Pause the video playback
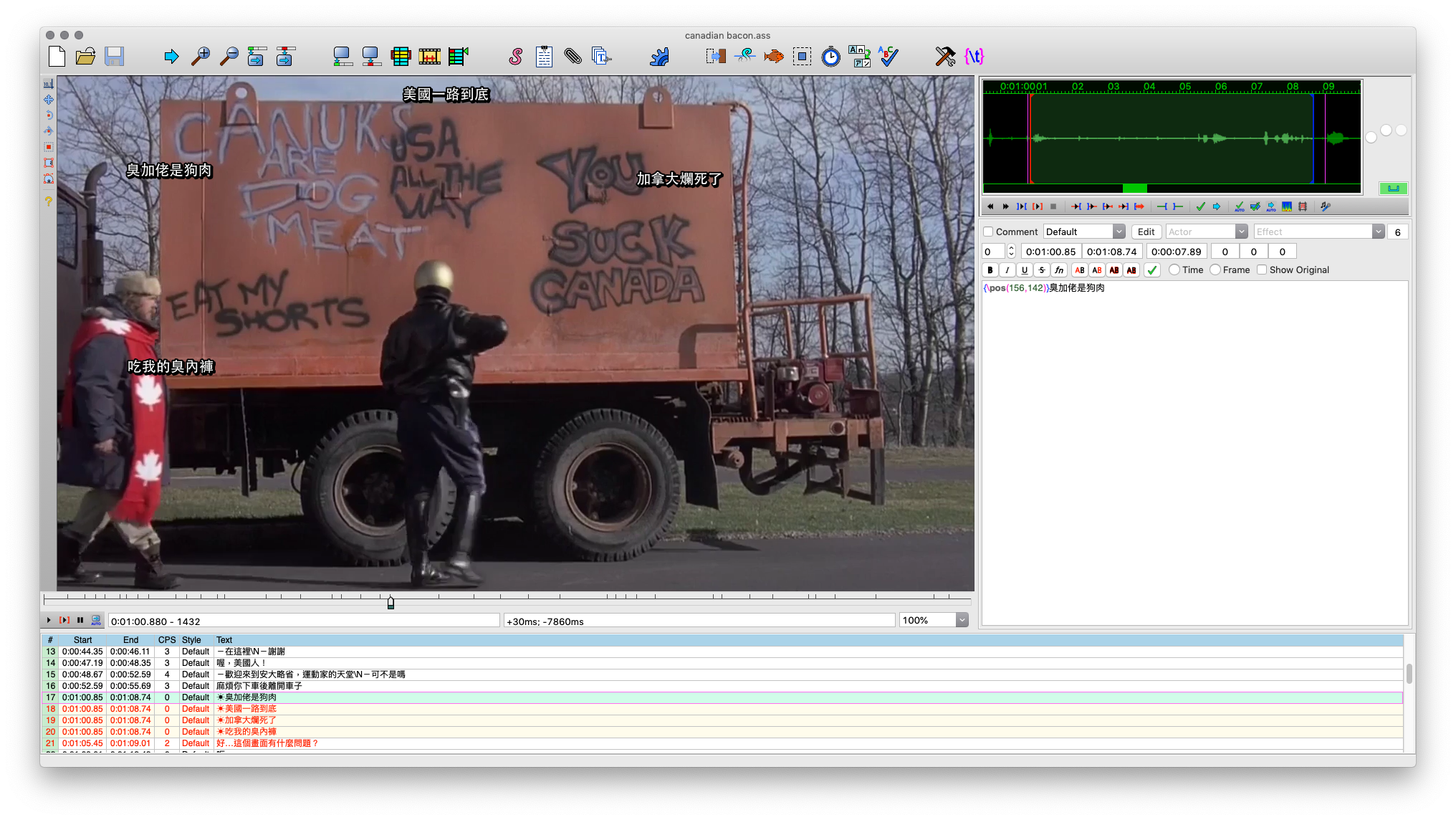 pos(80,620)
